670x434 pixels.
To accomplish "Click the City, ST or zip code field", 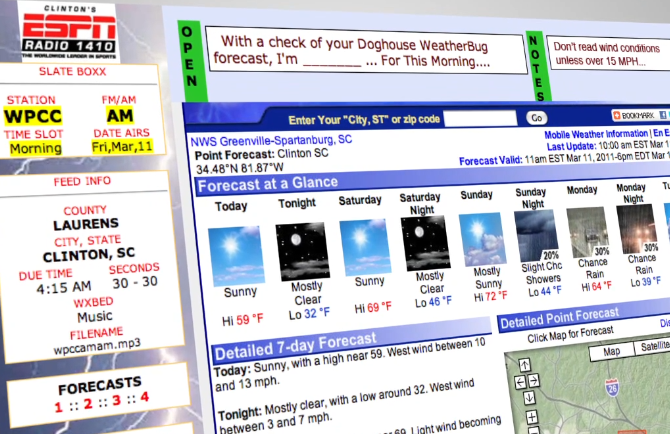I will pos(481,118).
